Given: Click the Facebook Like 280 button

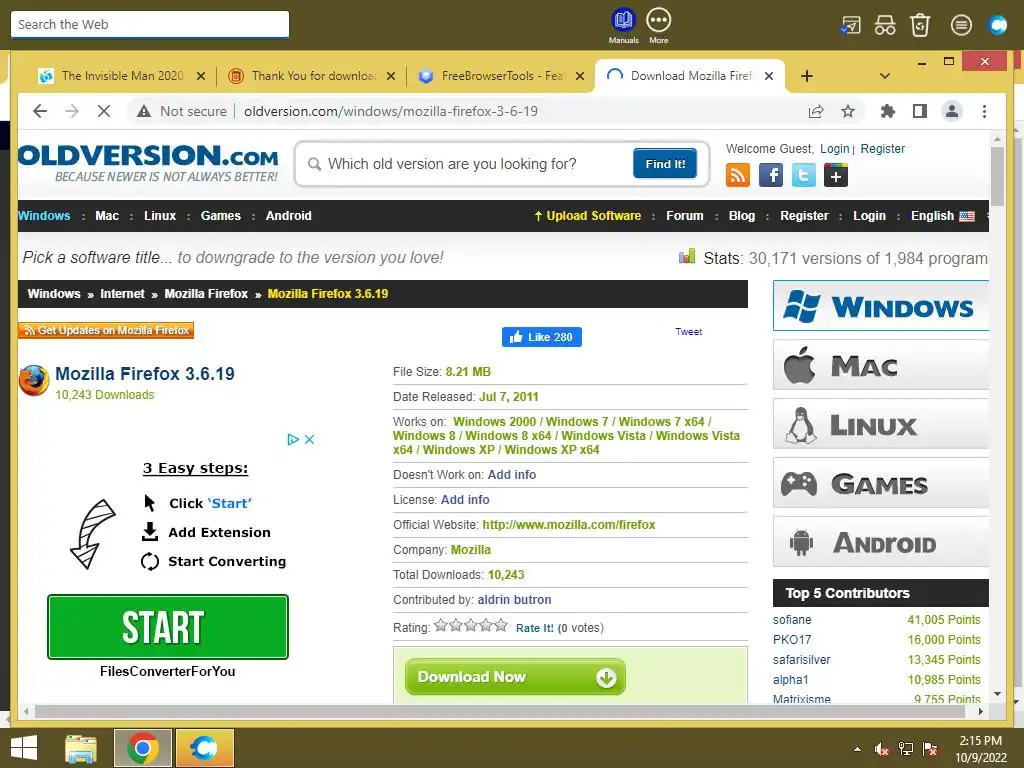Looking at the screenshot, I should pyautogui.click(x=541, y=337).
